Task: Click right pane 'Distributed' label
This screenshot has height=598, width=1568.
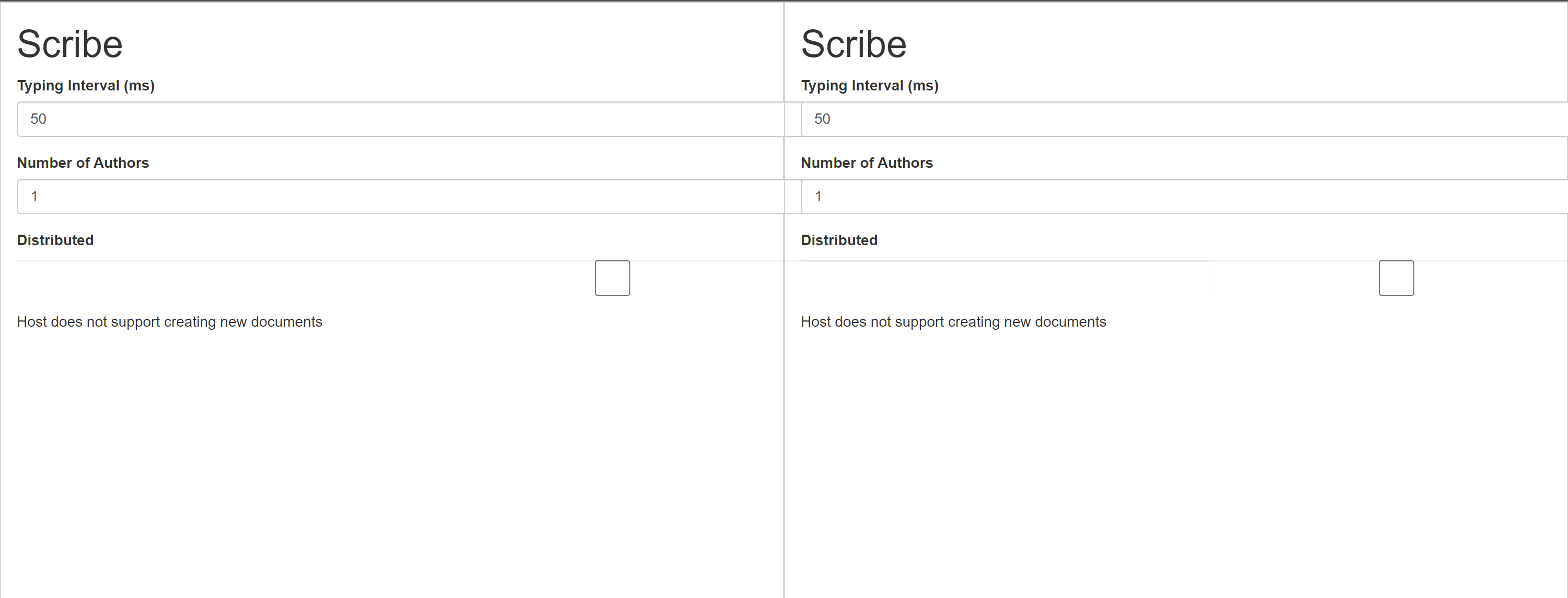Action: (x=839, y=240)
